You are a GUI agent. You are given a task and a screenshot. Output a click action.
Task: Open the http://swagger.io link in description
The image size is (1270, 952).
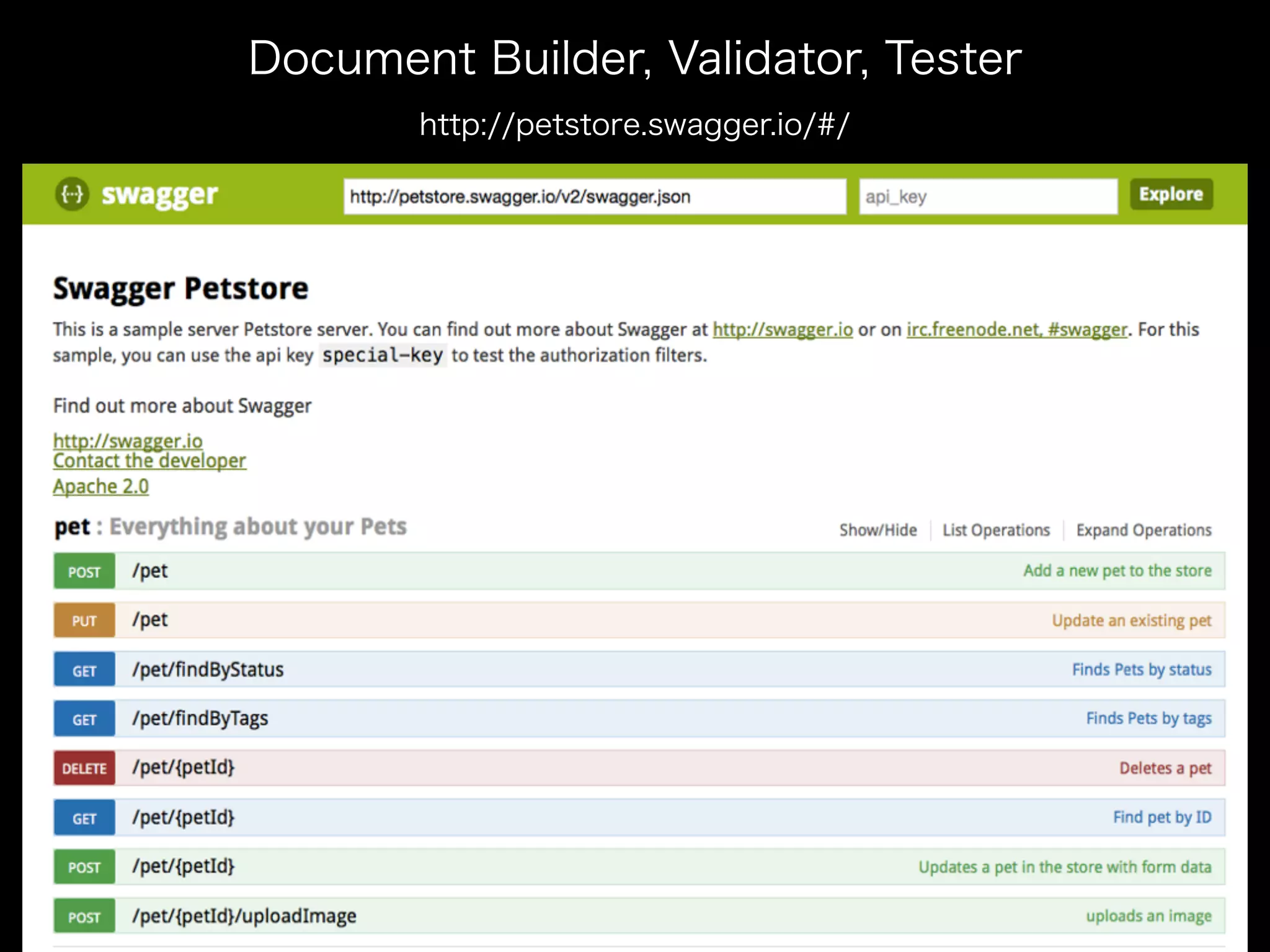point(783,329)
